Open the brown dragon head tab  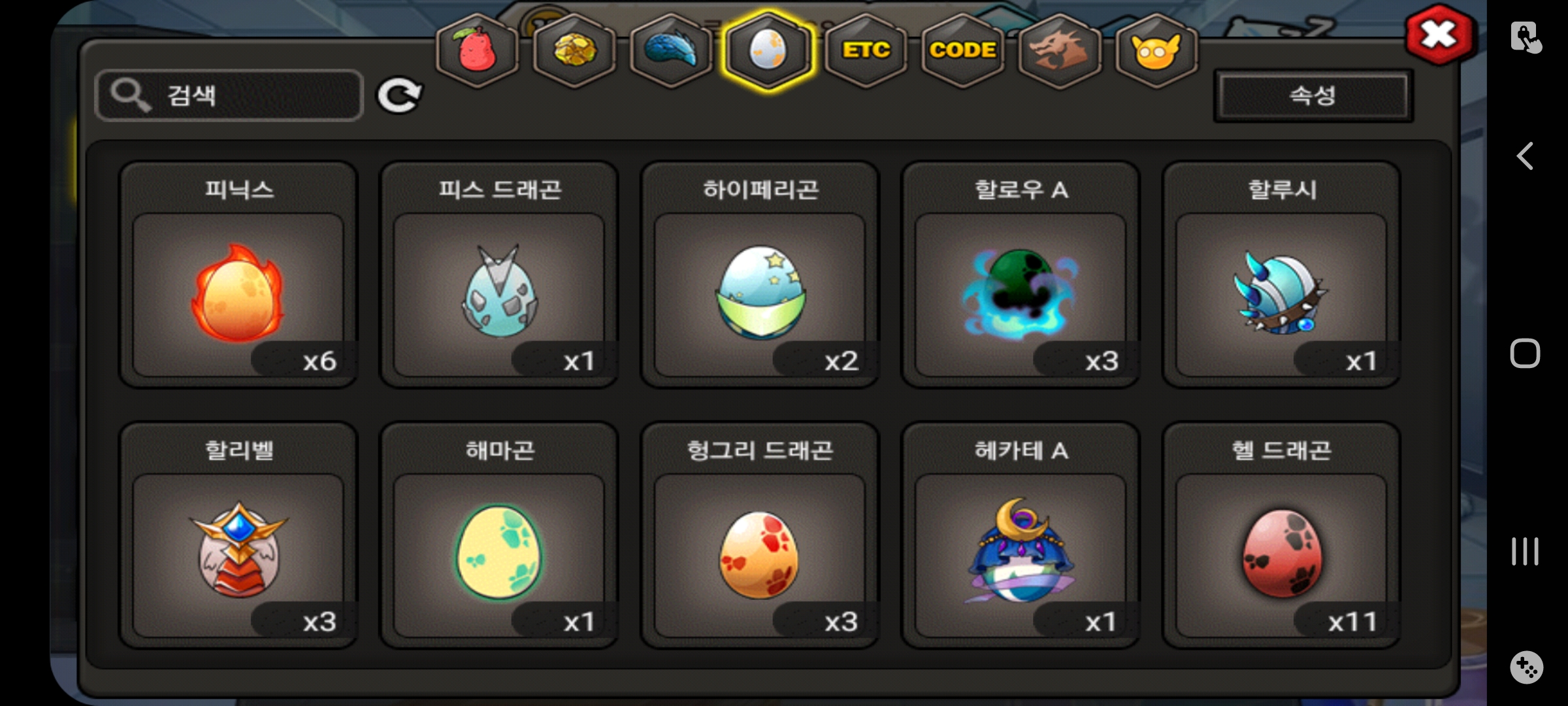click(1060, 50)
